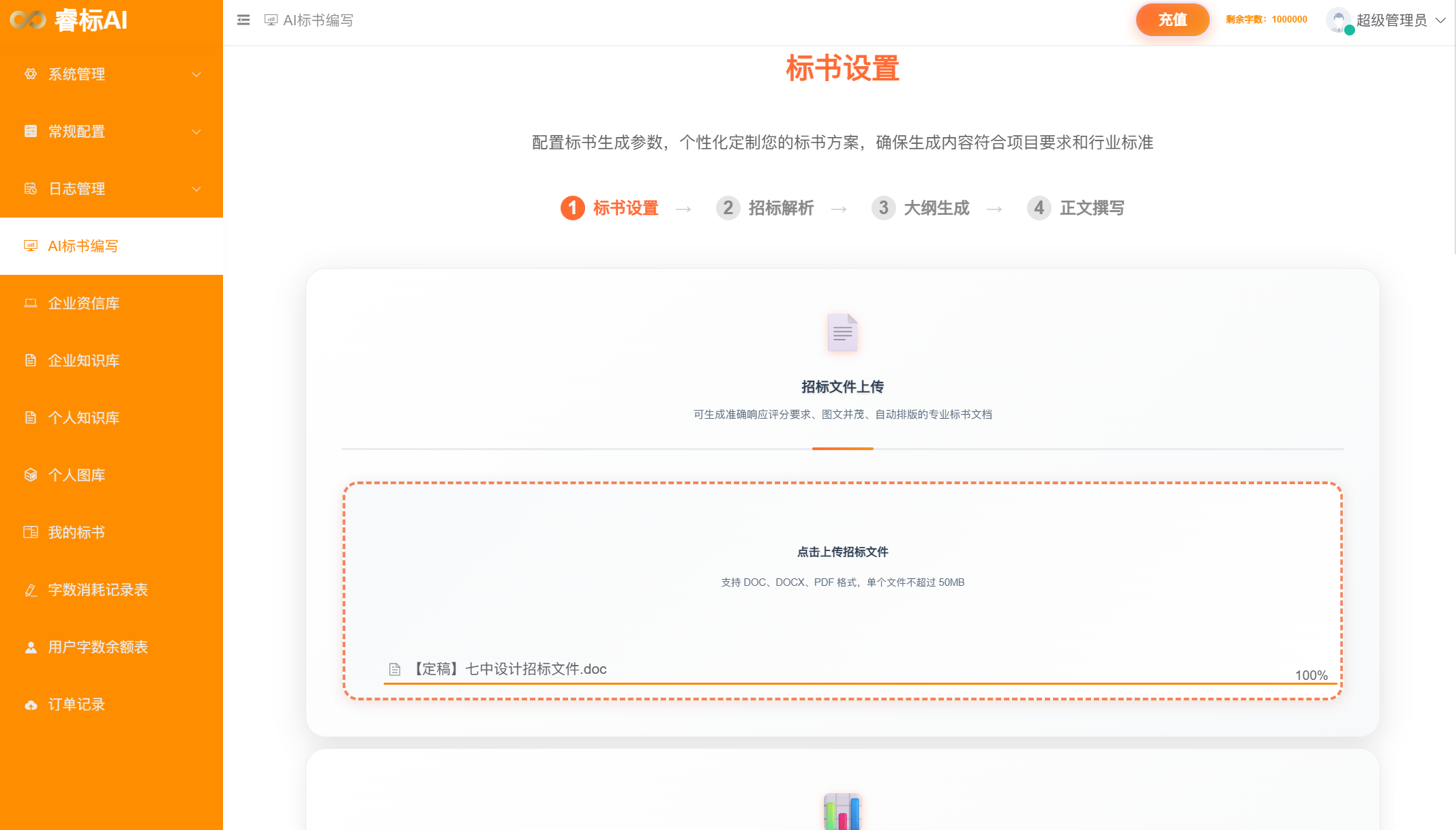The image size is (1456, 830).
Task: Open the file 【定稿】七中设计招标文件.doc
Action: click(x=510, y=669)
